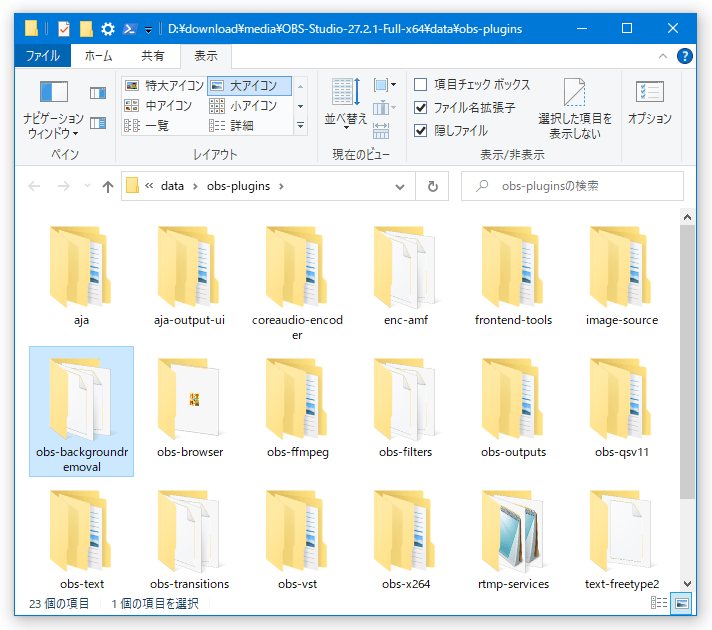
Task: Open the coreaudio-encoder folder
Action: [297, 283]
